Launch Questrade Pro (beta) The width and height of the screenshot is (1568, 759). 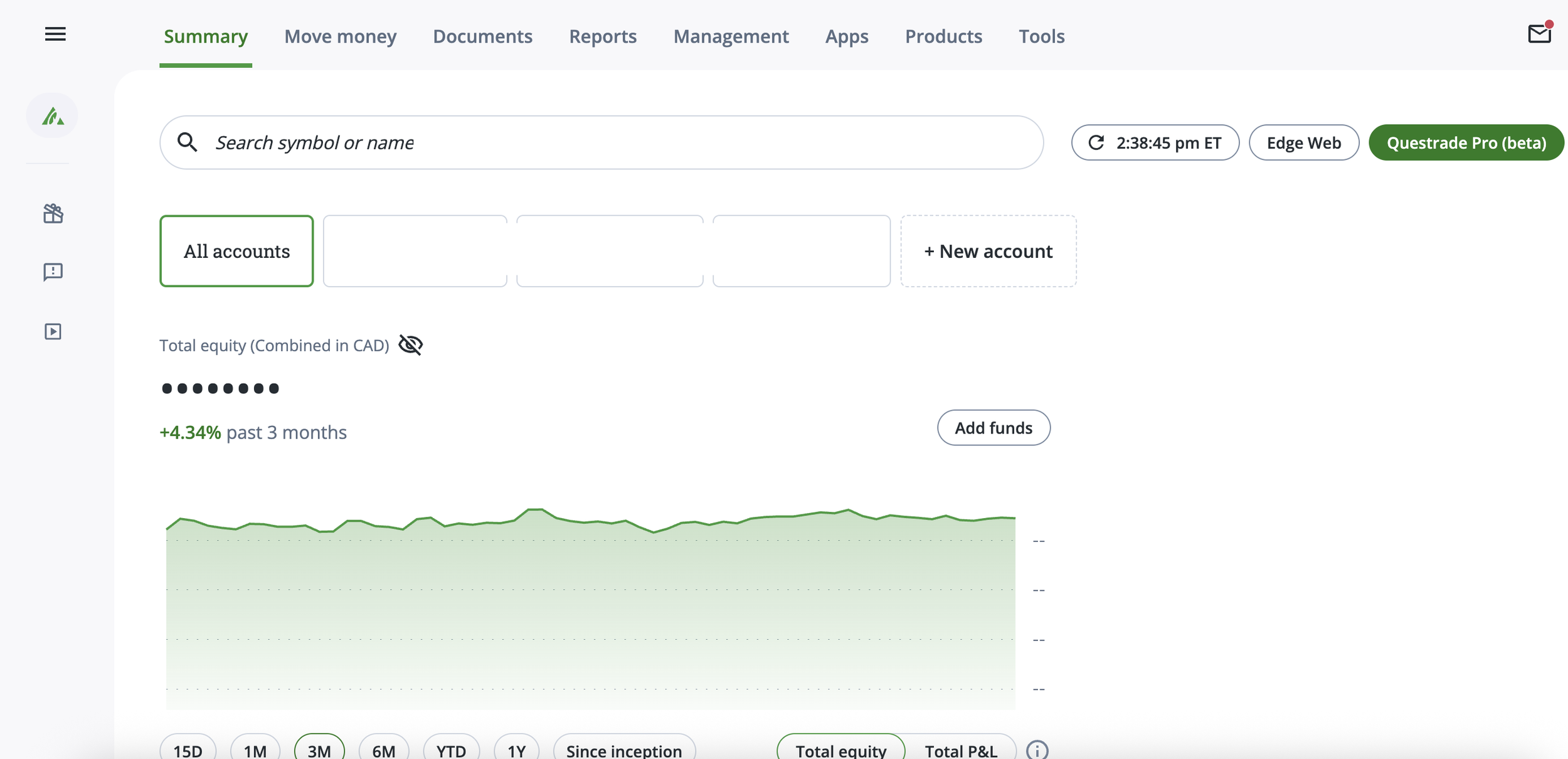1466,142
